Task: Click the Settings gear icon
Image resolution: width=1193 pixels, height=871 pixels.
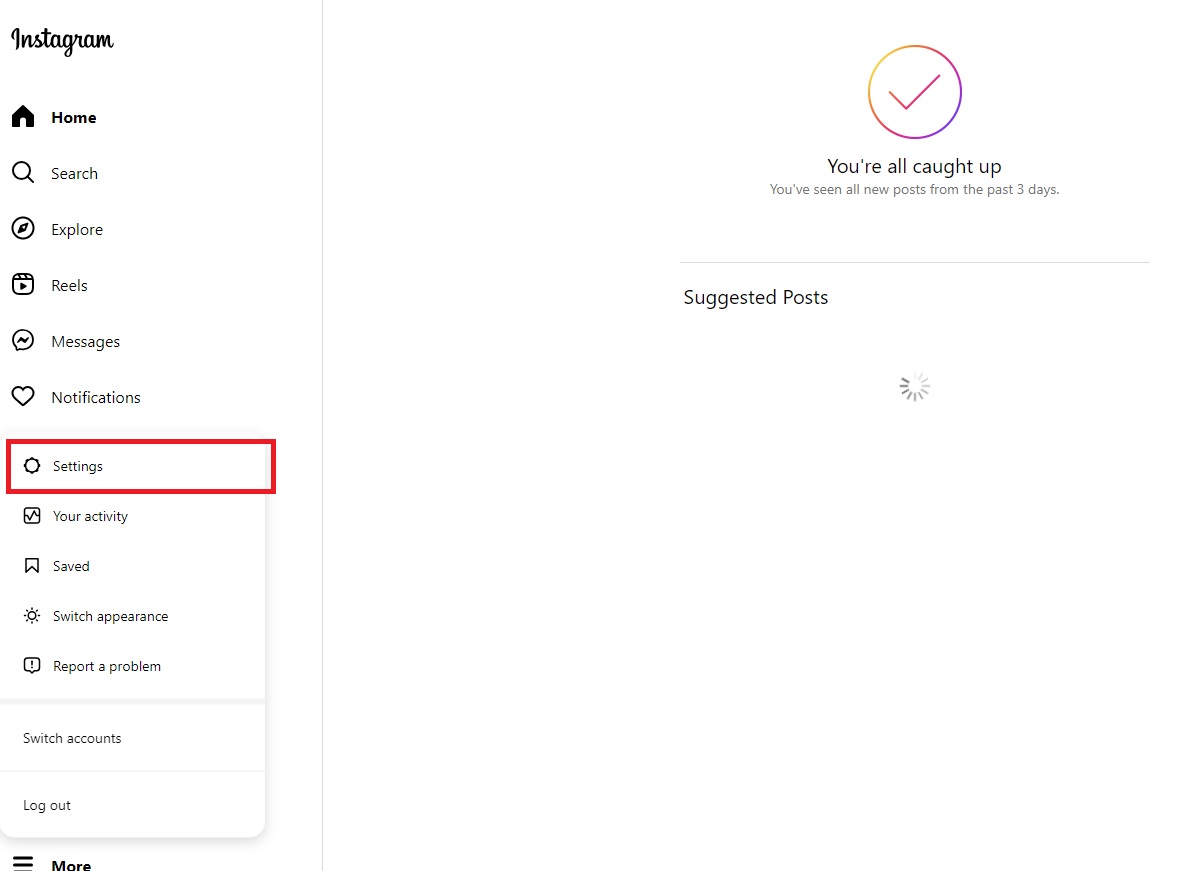Action: coord(32,466)
